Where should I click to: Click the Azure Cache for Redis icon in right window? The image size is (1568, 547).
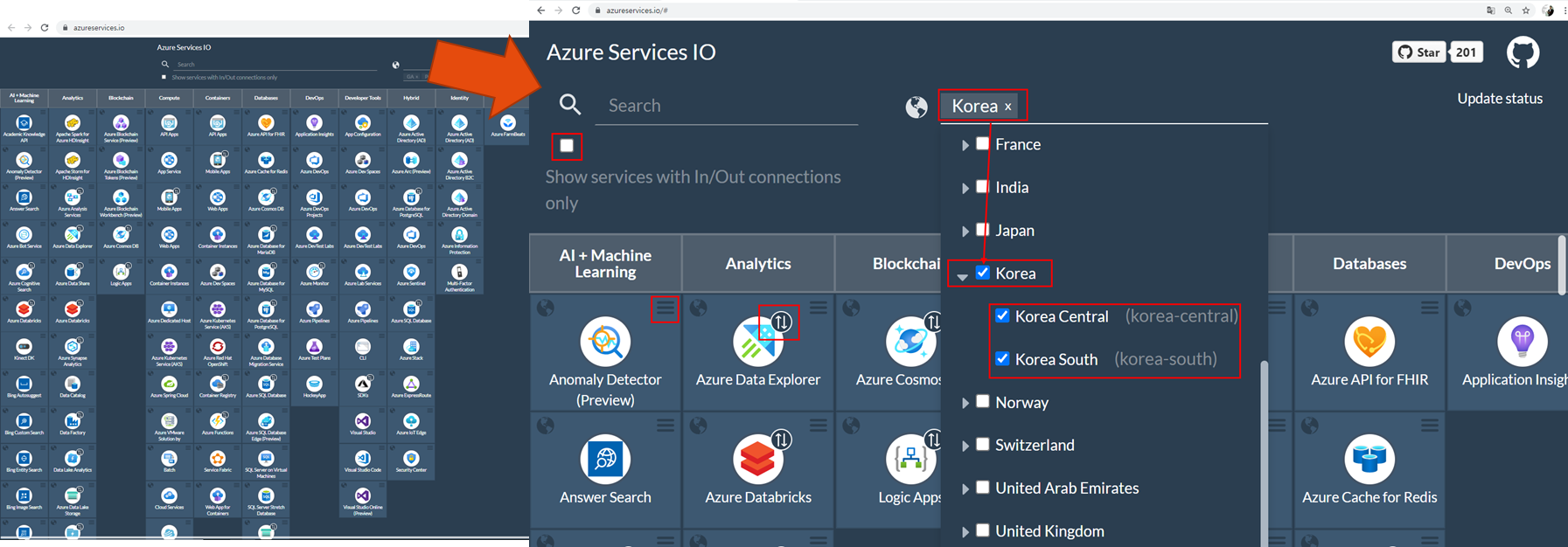(1369, 459)
